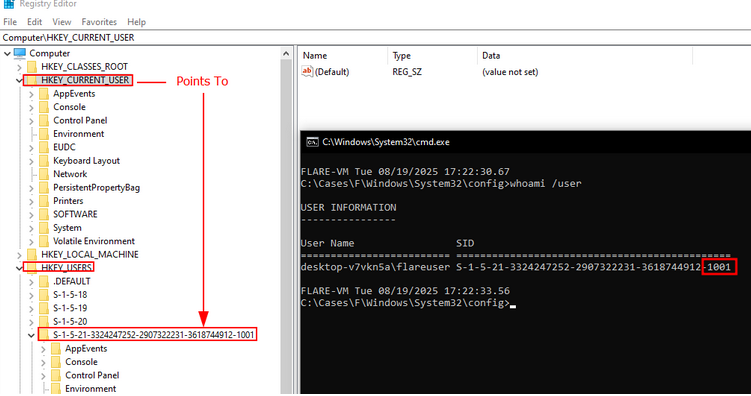Image resolution: width=751 pixels, height=396 pixels.
Task: Click the S-1-5-19 folder icon
Action: pyautogui.click(x=44, y=308)
